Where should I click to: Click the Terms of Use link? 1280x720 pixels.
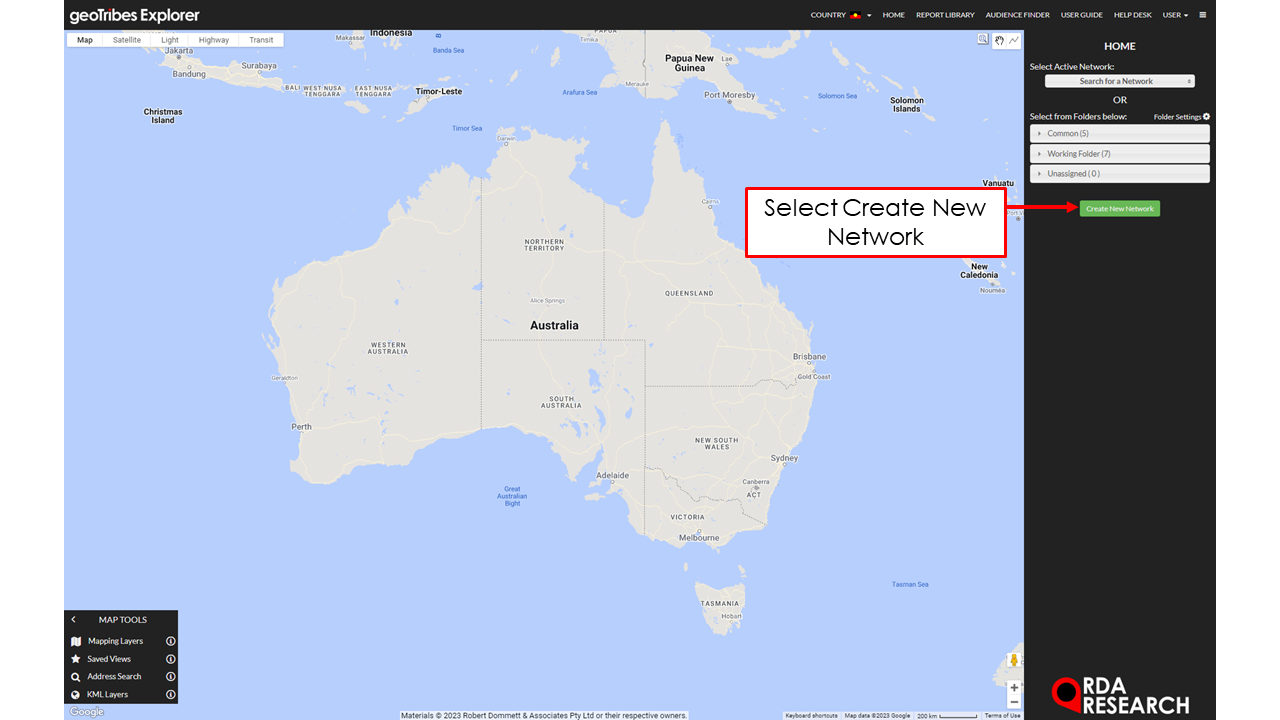click(x=1002, y=715)
